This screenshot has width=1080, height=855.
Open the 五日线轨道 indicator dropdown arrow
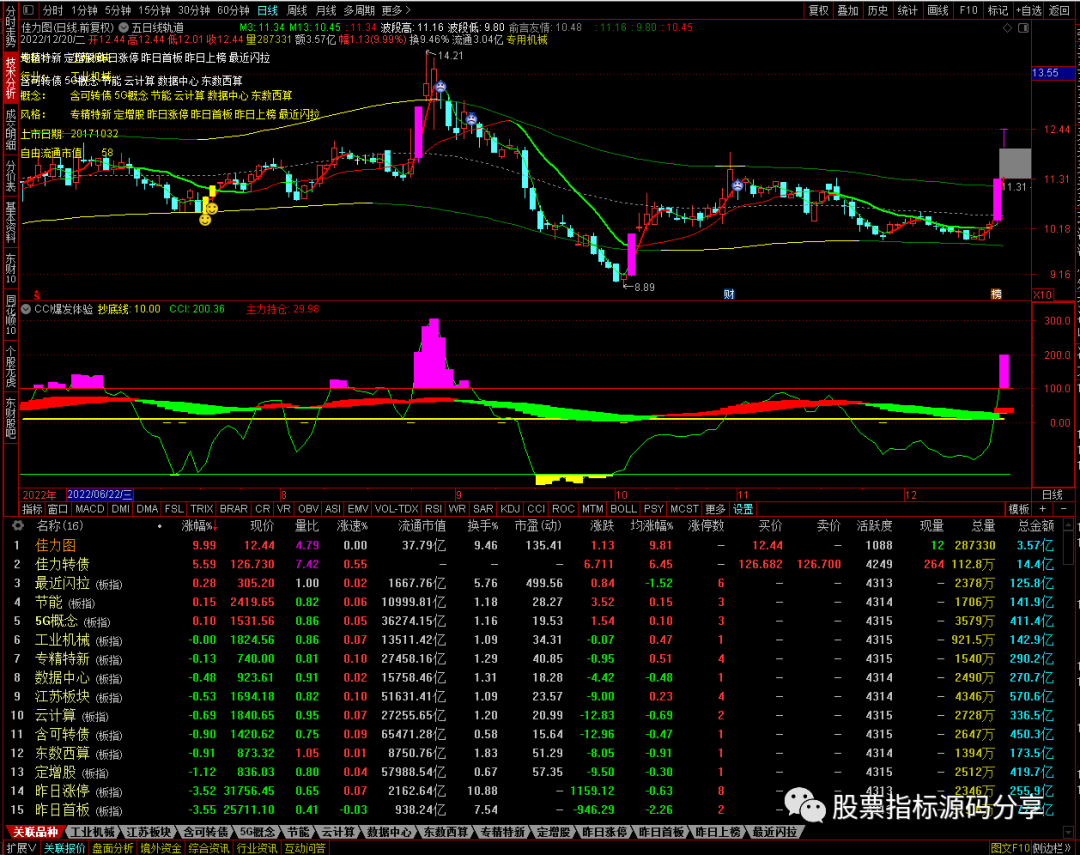tap(123, 28)
